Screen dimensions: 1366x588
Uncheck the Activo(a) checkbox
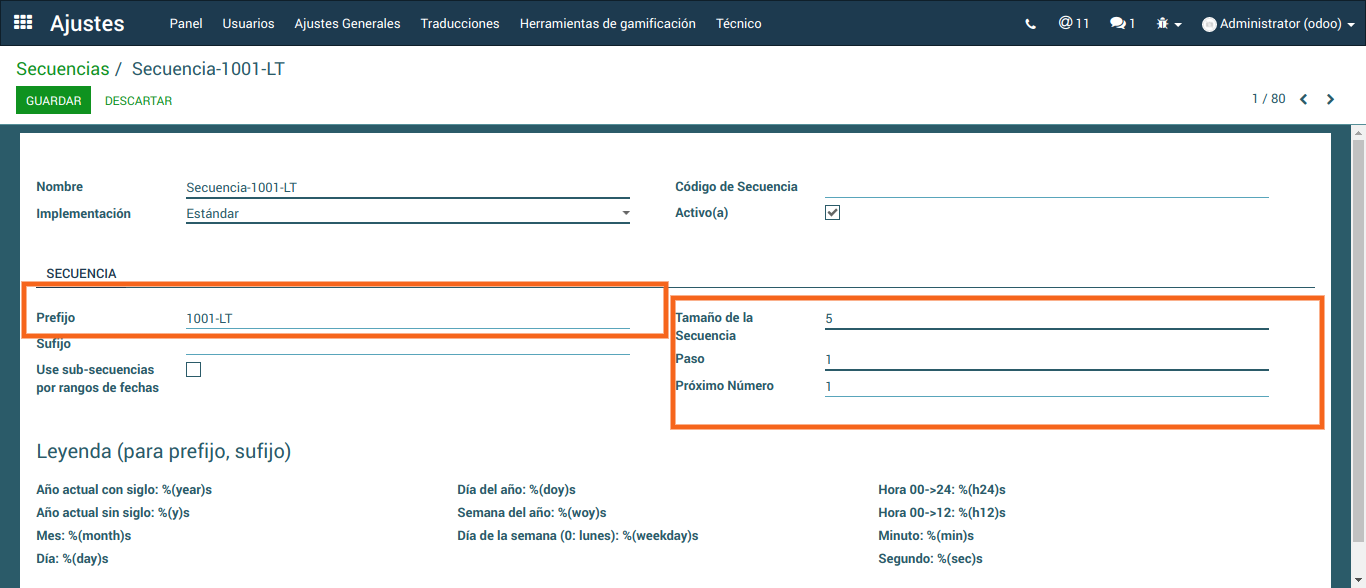coord(832,213)
